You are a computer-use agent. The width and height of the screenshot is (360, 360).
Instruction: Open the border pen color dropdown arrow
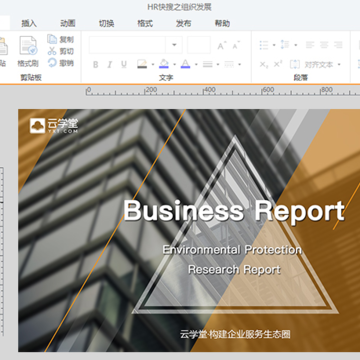[x=153, y=65]
